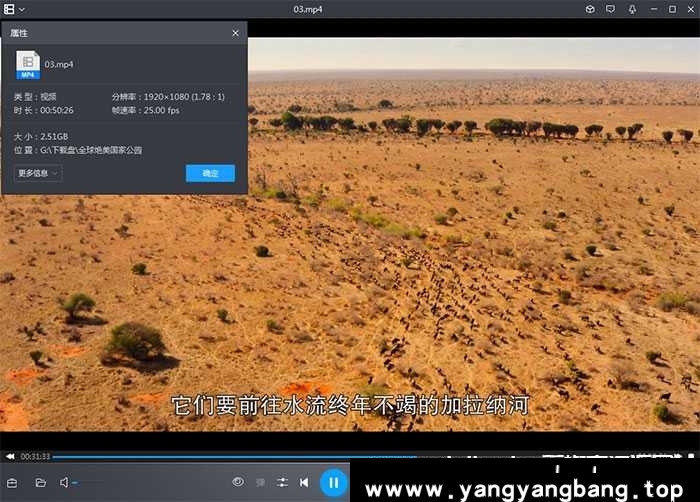Expand the dropdown arrow beside the logo
This screenshot has width=700, height=502.
pos(22,9)
